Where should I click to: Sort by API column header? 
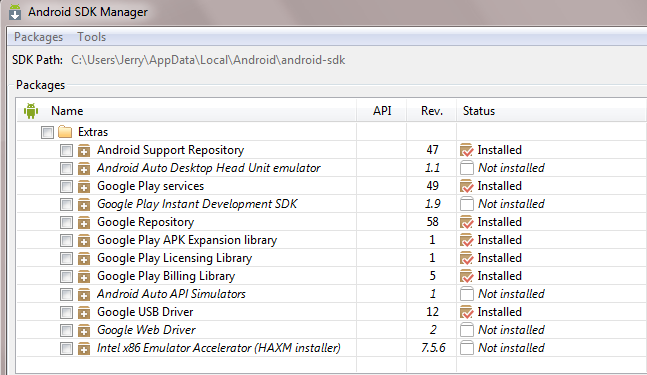382,111
